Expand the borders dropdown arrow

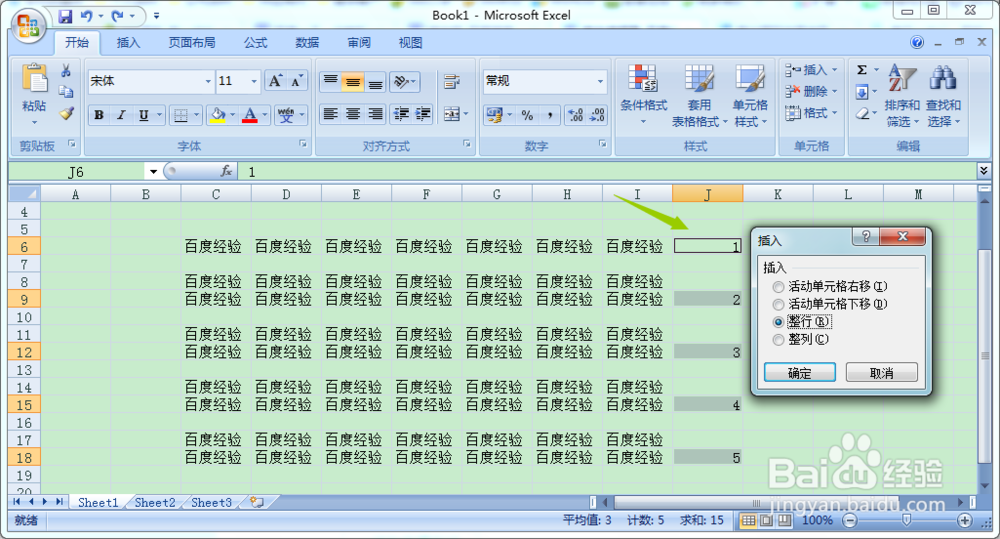point(196,115)
